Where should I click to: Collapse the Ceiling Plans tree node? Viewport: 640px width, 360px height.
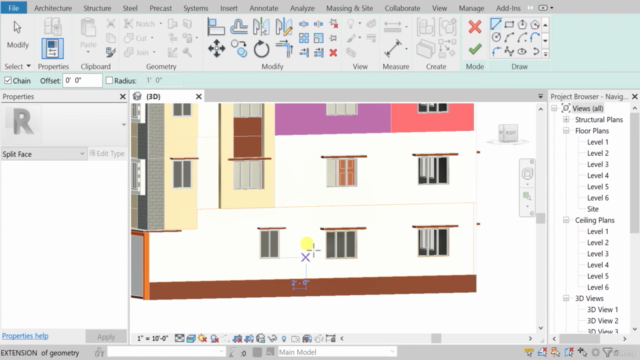click(566, 220)
